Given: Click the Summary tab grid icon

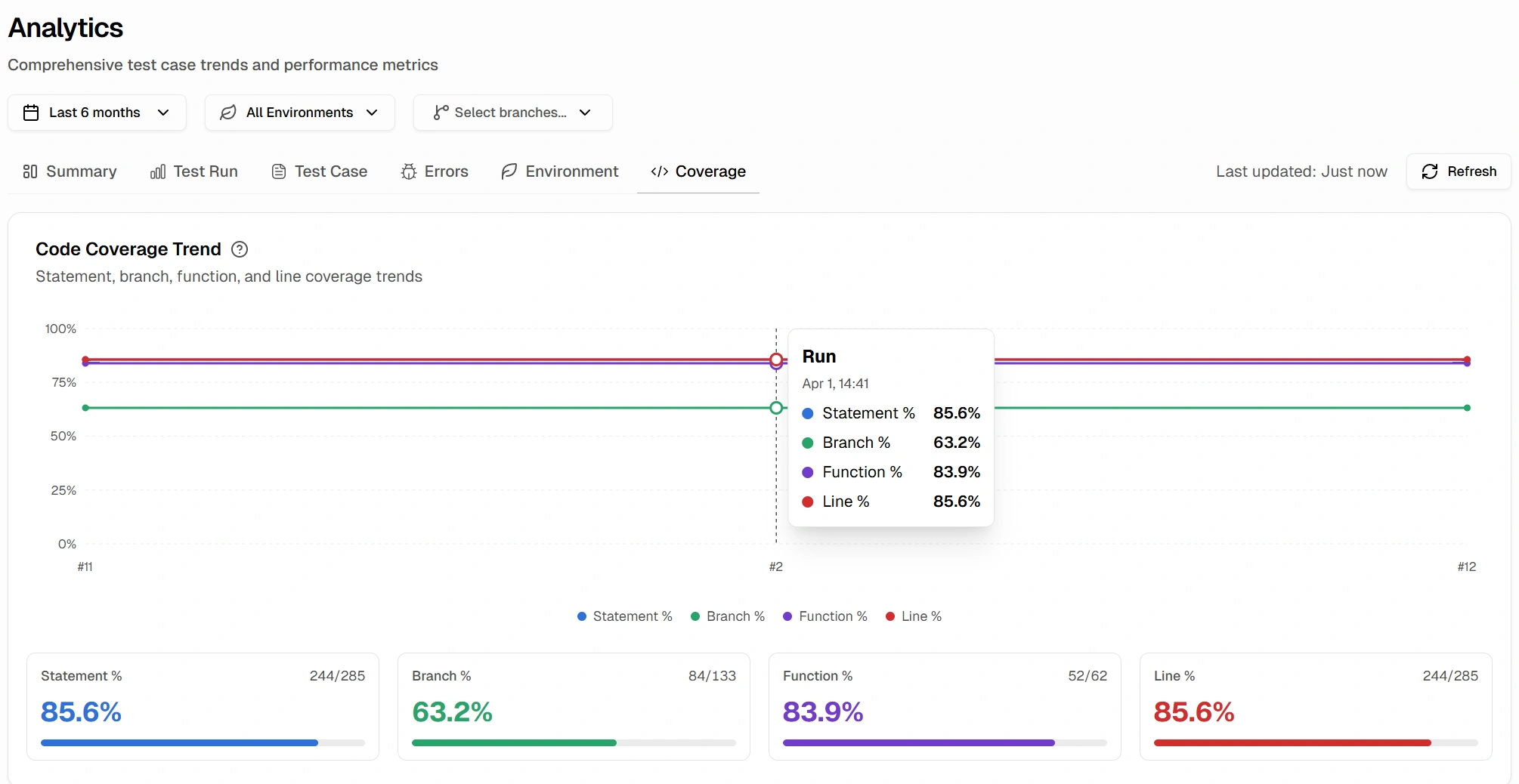Looking at the screenshot, I should coord(30,171).
